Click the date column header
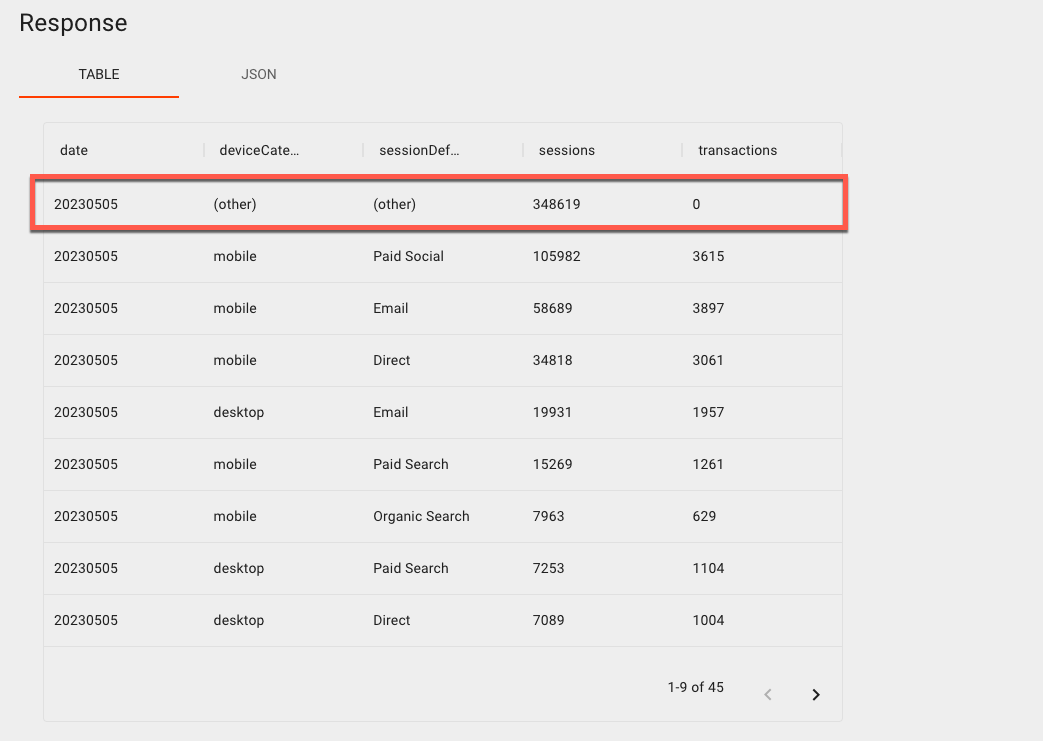The image size is (1043, 741). click(74, 150)
